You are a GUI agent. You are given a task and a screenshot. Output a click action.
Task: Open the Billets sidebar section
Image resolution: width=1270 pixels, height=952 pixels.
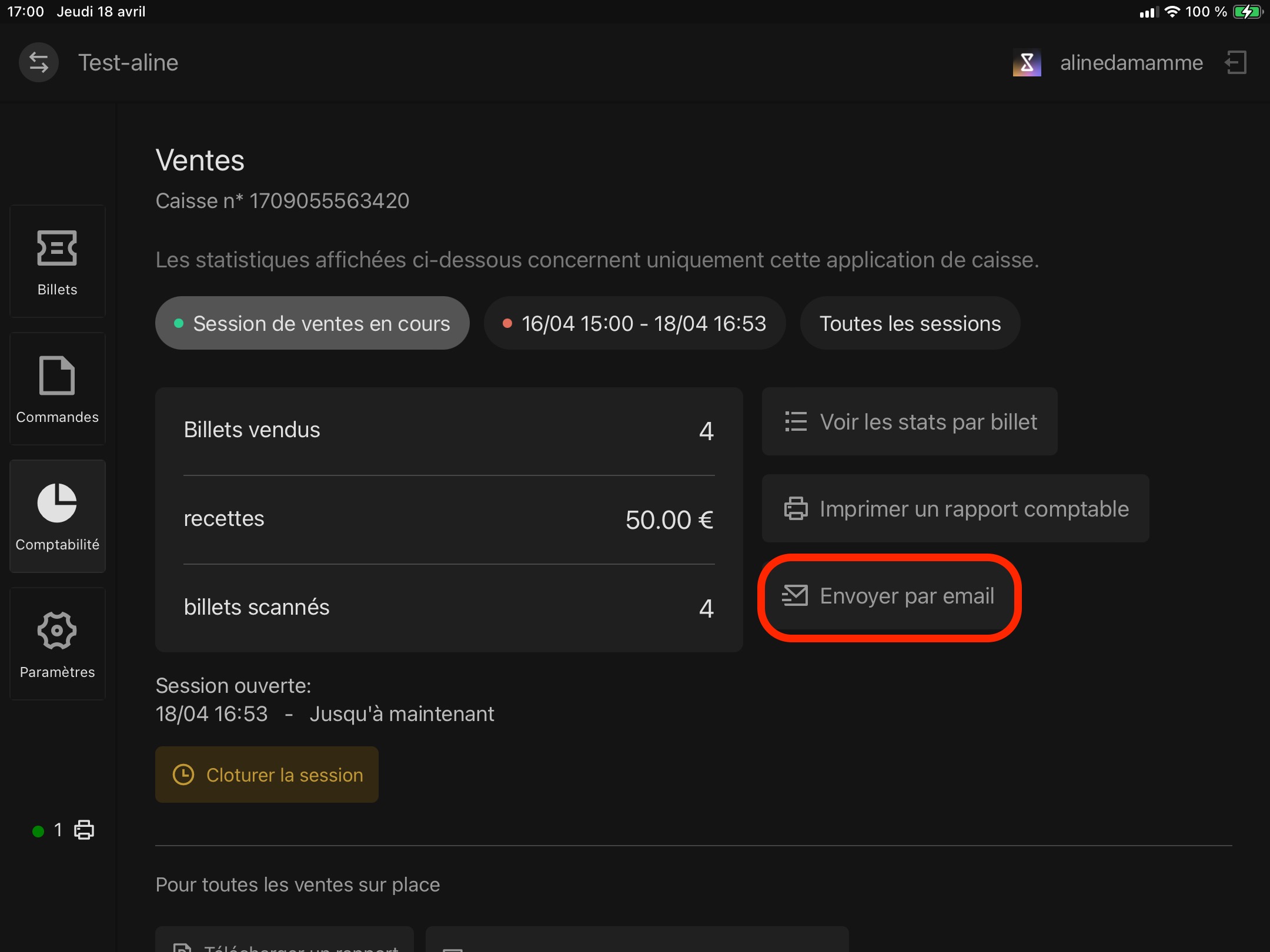point(58,262)
